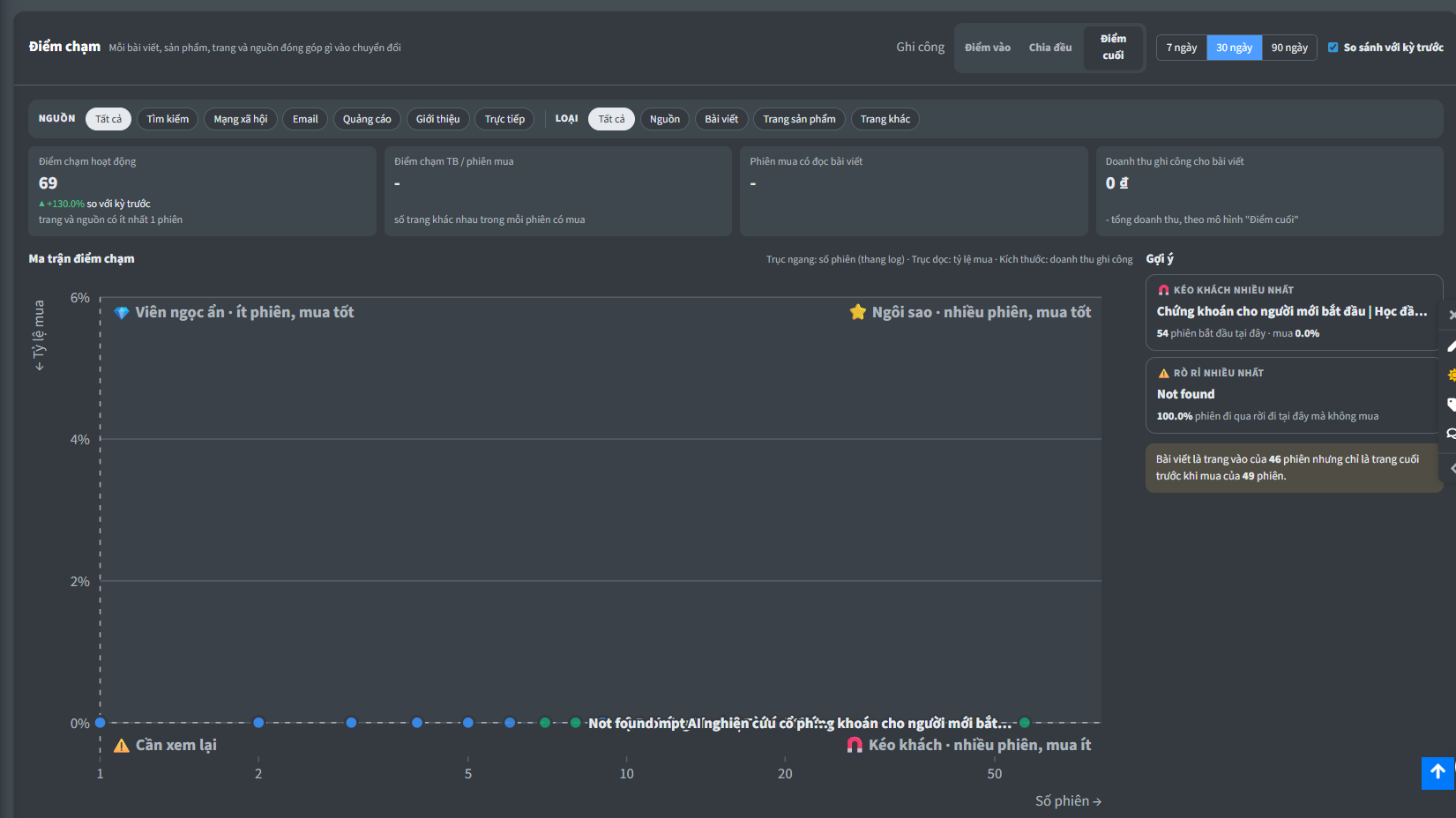The image size is (1456, 818).
Task: Set date range to 7 ngày
Action: click(x=1182, y=48)
